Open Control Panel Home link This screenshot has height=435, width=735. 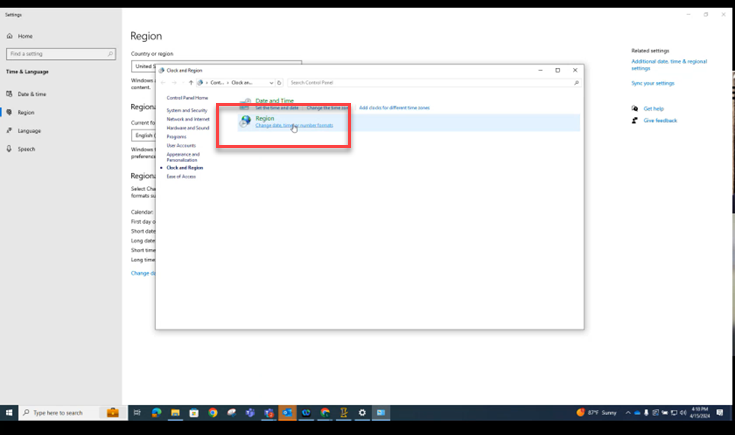click(187, 98)
